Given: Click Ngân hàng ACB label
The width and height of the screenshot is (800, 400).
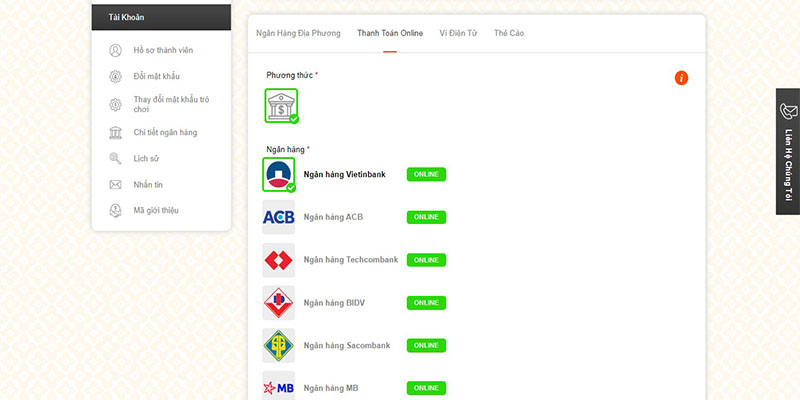Looking at the screenshot, I should (x=333, y=217).
